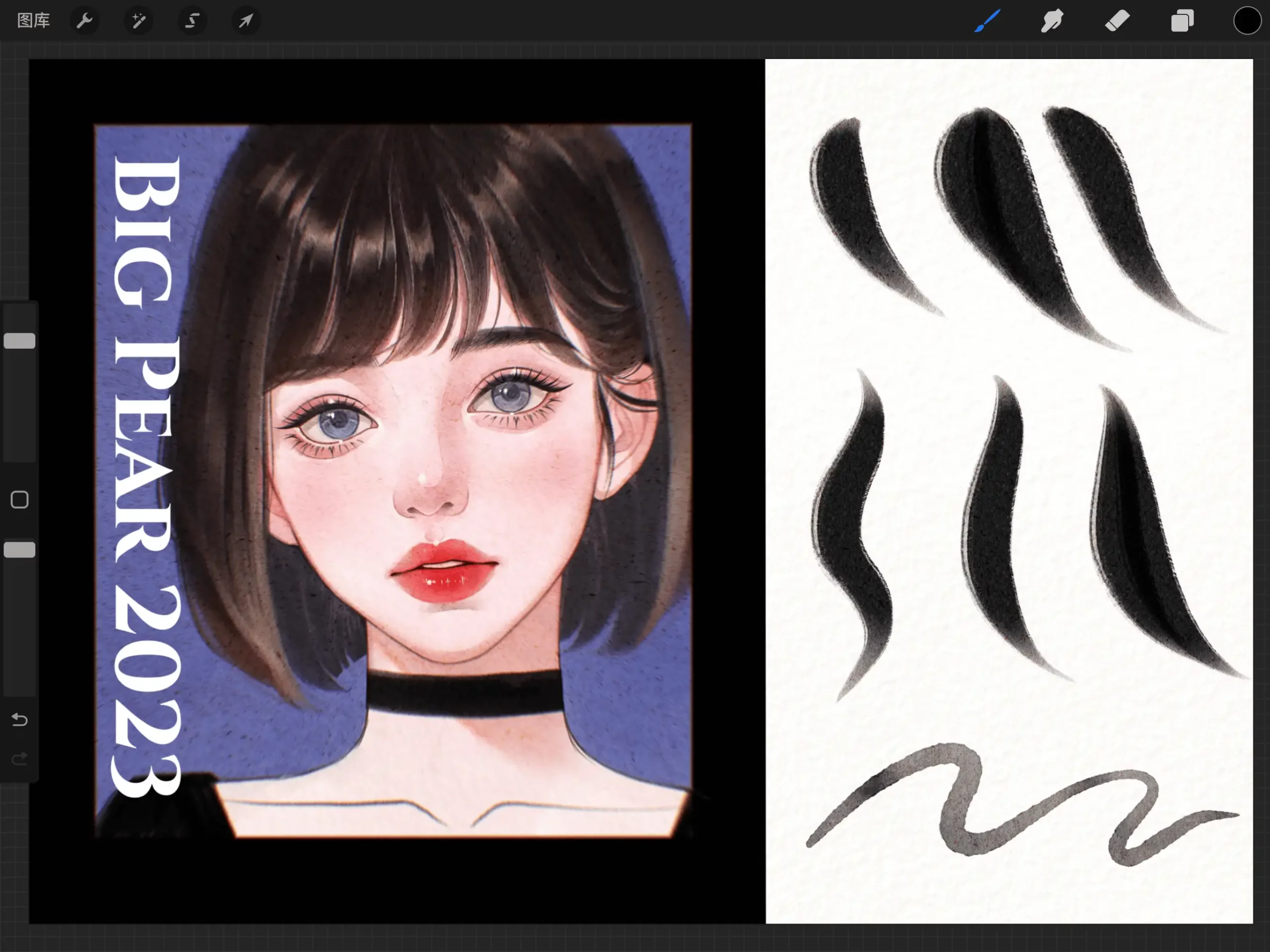Activate the Selection S-shaped tool
The image size is (1270, 952).
click(x=192, y=21)
